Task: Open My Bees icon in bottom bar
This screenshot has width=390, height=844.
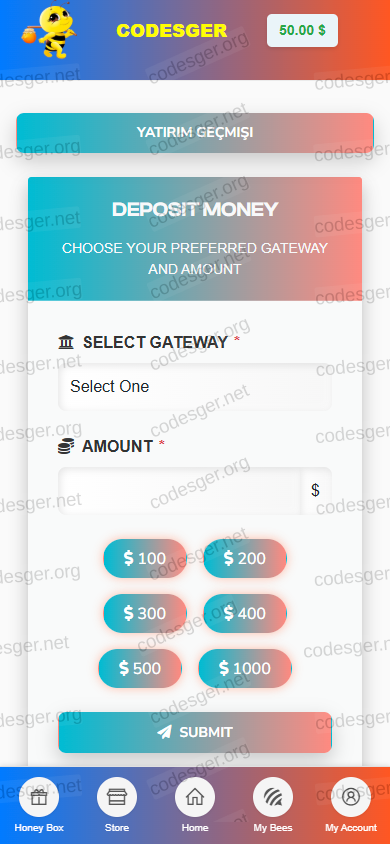Action: tap(273, 797)
